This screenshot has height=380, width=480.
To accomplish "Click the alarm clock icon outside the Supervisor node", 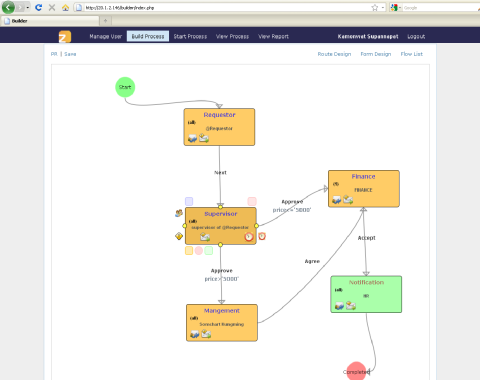I will [262, 236].
